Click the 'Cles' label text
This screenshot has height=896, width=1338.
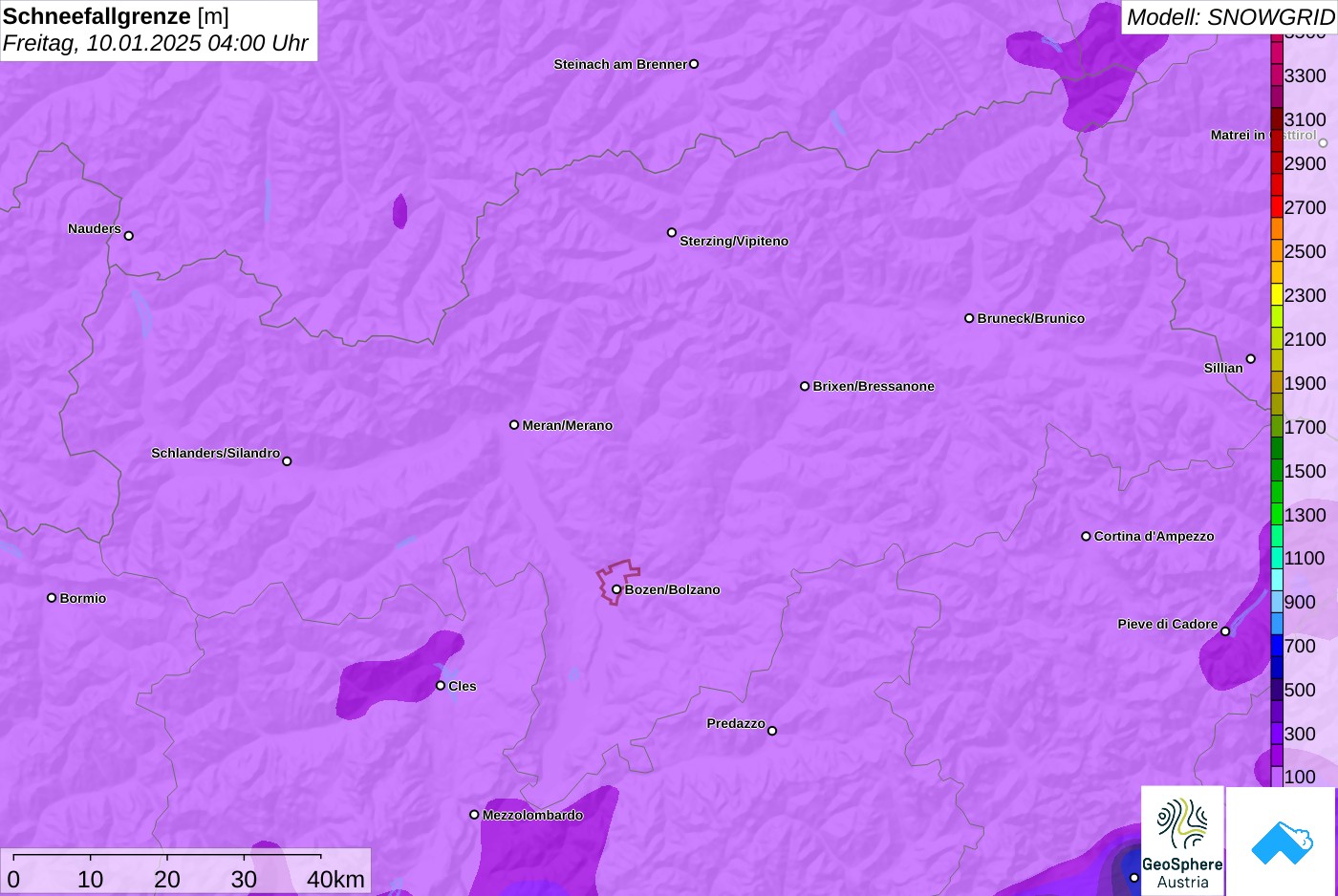pos(463,686)
